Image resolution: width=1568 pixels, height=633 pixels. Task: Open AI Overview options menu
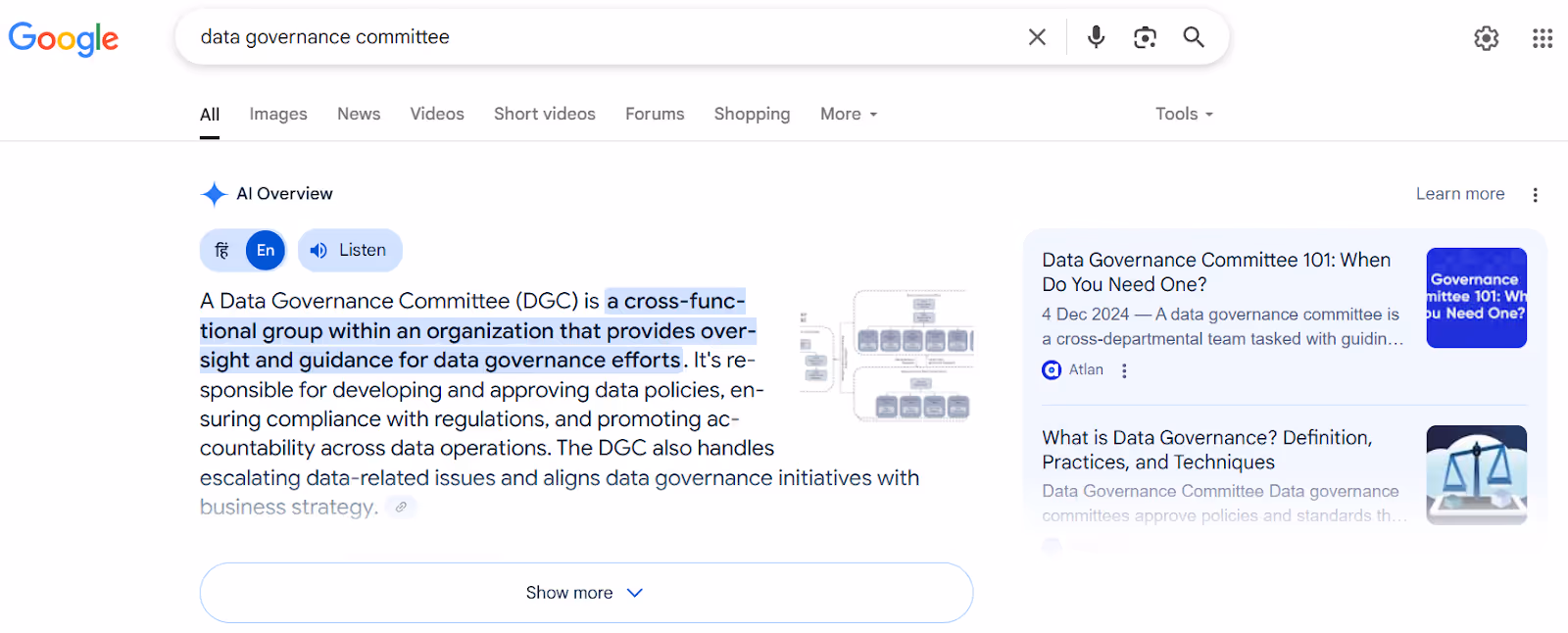(x=1535, y=195)
